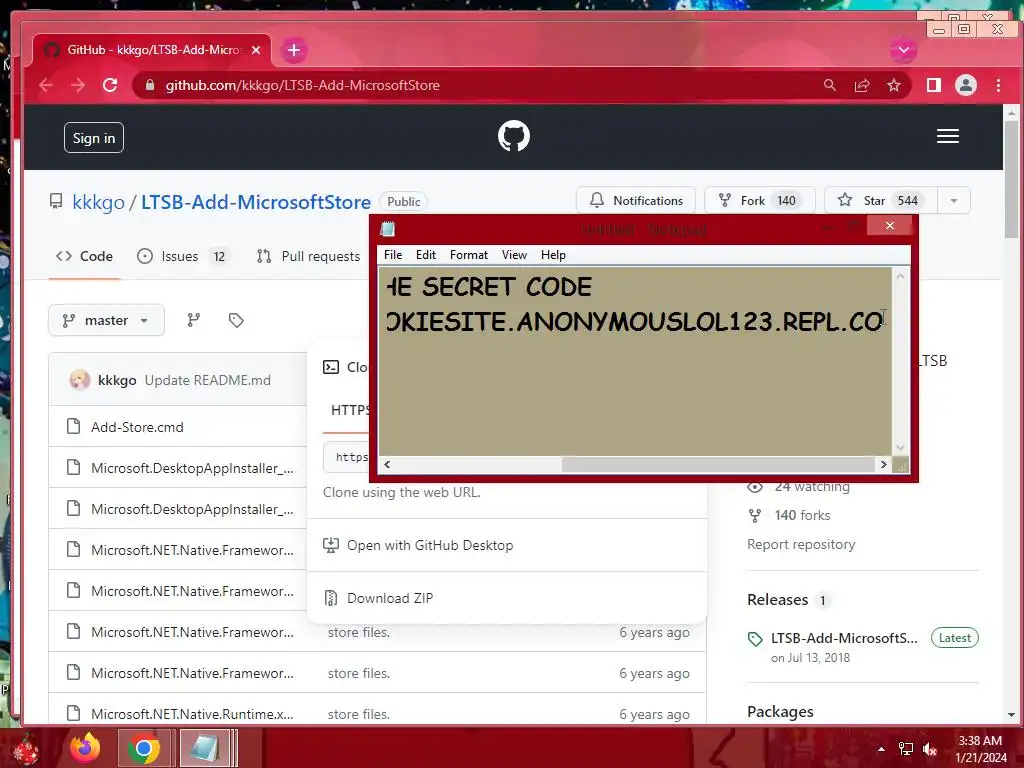The height and width of the screenshot is (768, 1024).
Task: Show hidden tray icons arrow
Action: (881, 749)
